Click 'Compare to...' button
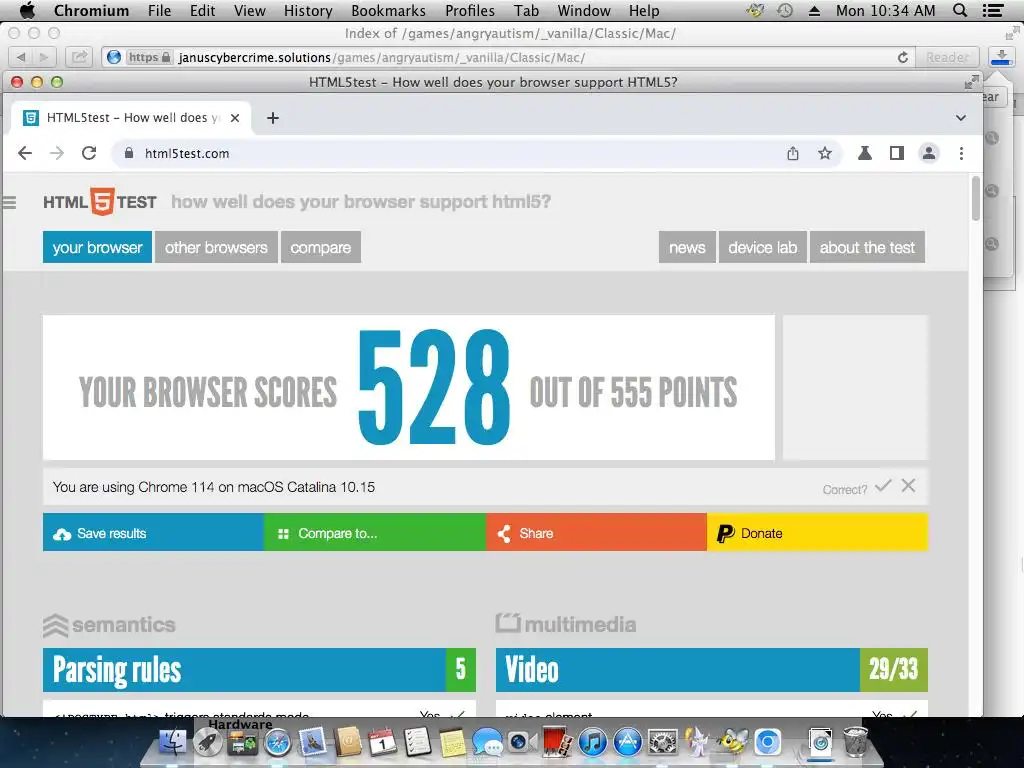 tap(375, 532)
